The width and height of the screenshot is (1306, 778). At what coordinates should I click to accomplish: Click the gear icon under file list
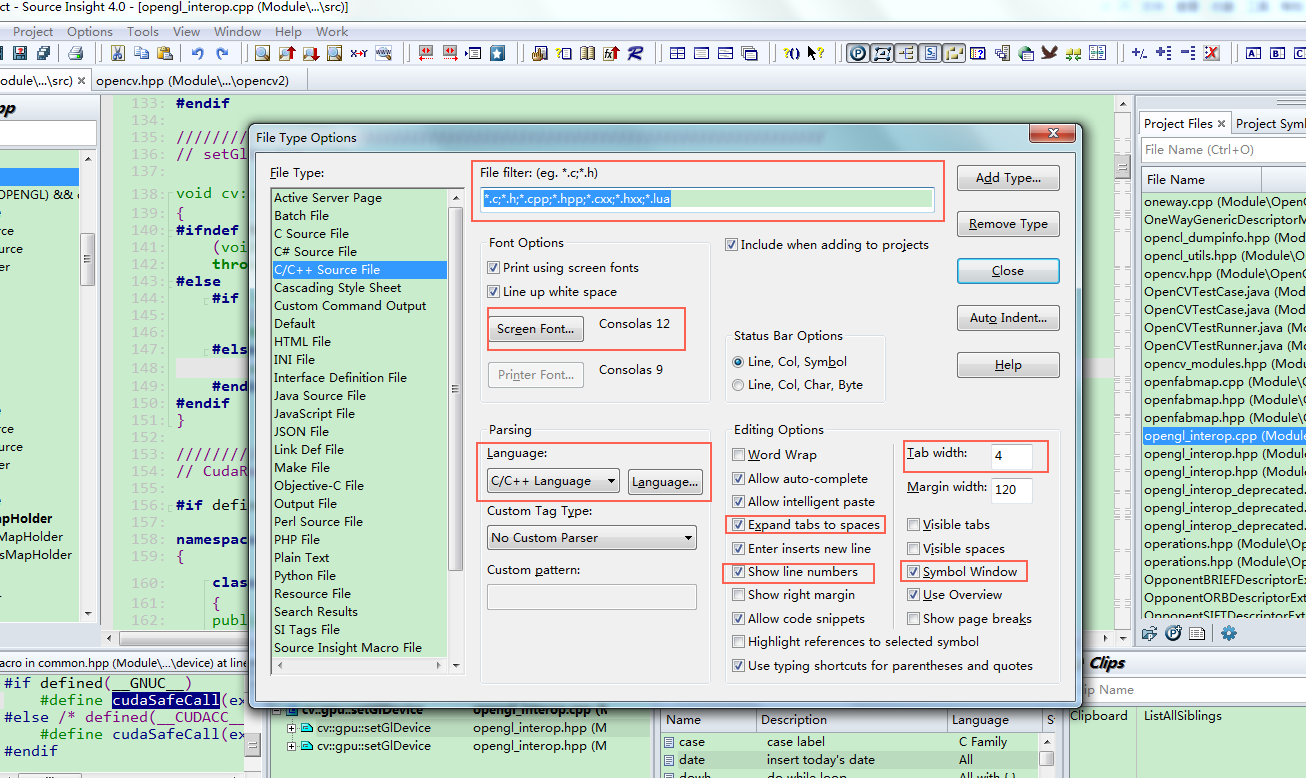coord(1229,633)
